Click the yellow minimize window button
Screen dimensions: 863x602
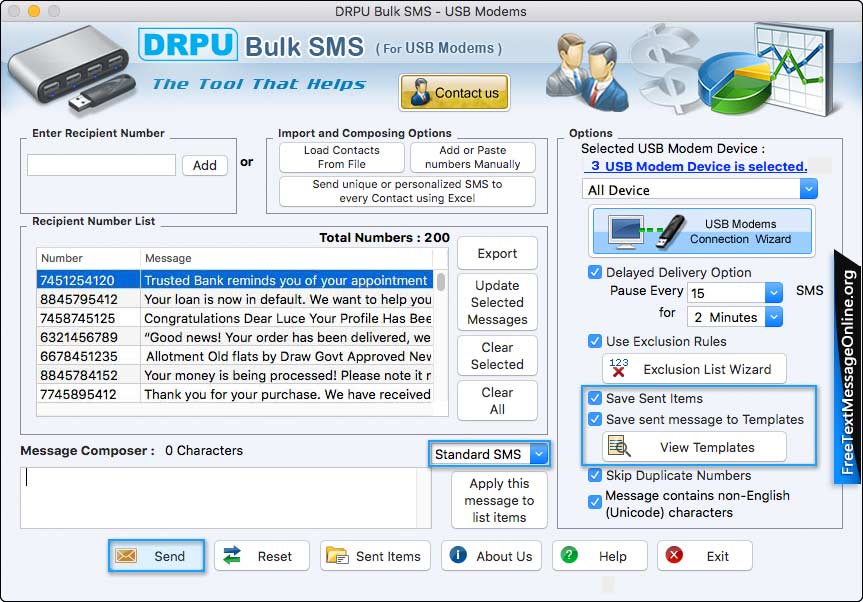coord(34,10)
